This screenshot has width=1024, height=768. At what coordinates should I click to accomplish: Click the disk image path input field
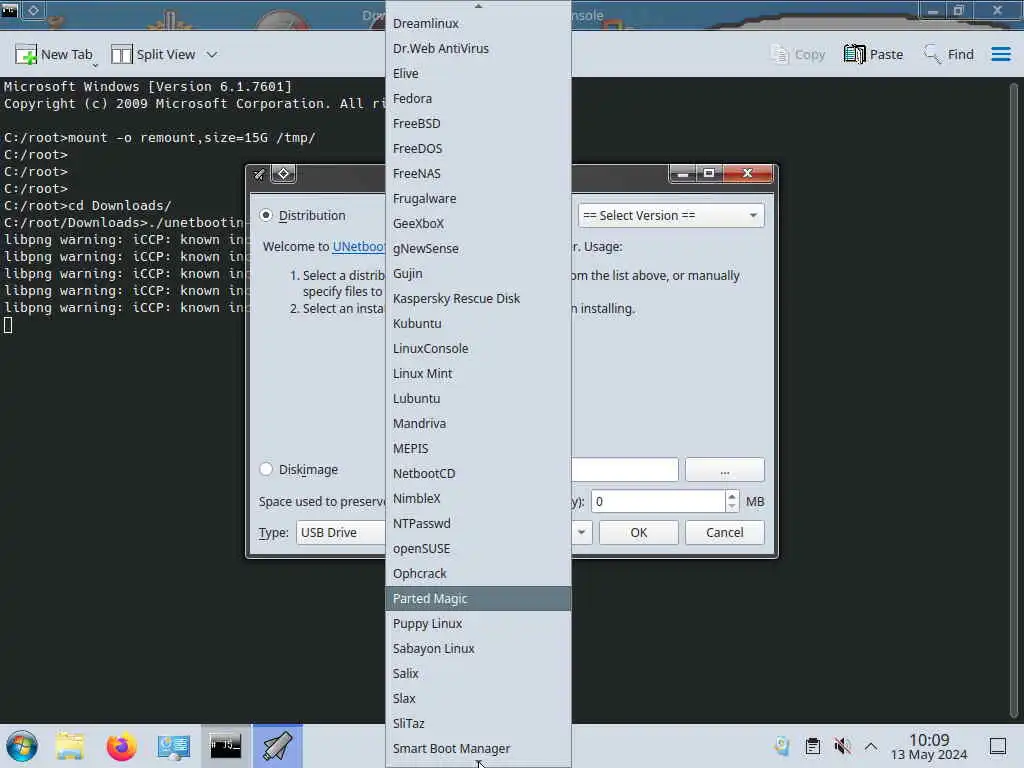tap(625, 470)
